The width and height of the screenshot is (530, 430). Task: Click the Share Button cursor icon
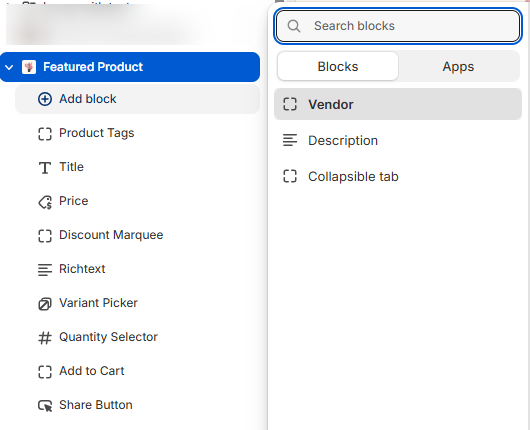[45, 406]
